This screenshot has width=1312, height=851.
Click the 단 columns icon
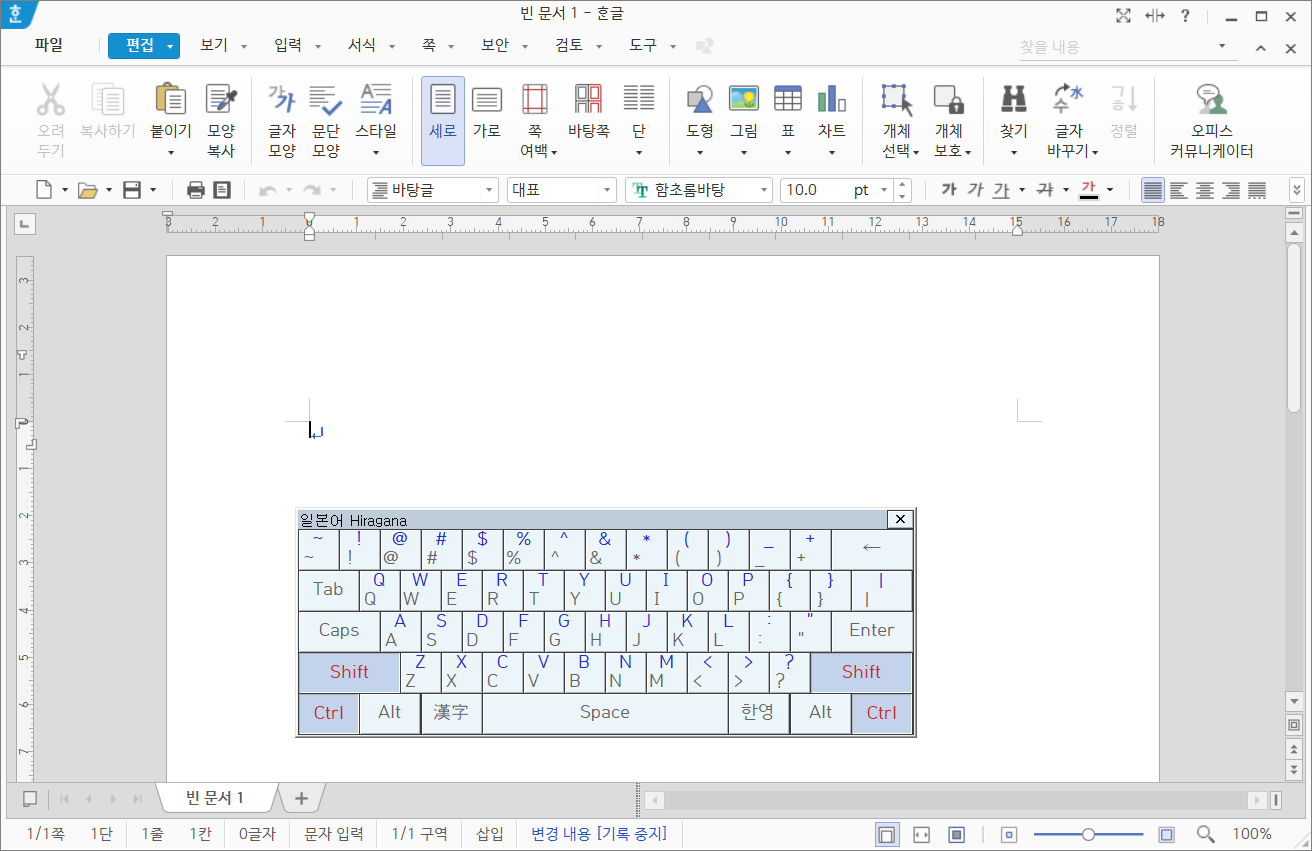pos(638,99)
